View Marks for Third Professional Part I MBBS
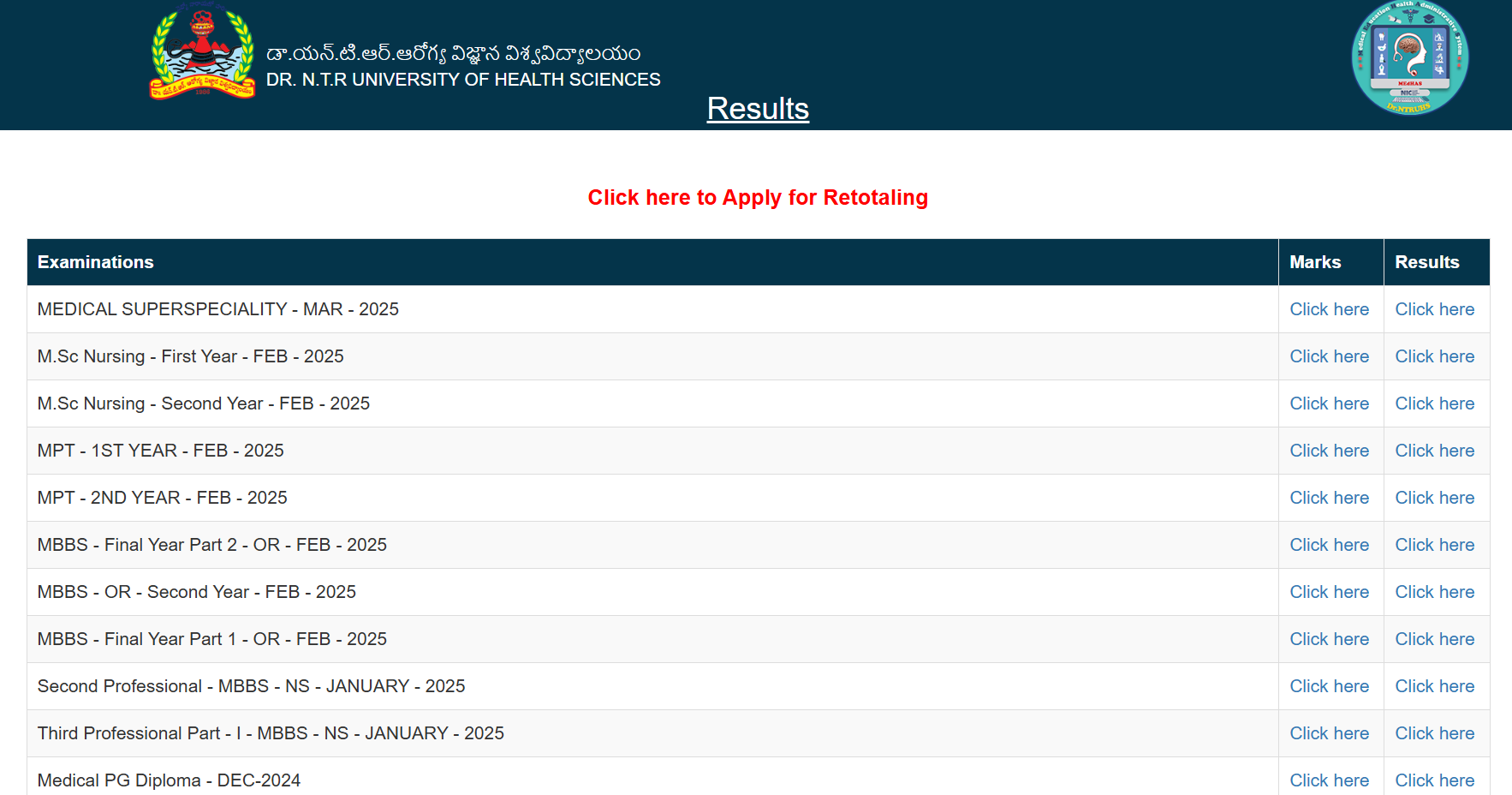Viewport: 1512px width, 795px height. 1329,733
